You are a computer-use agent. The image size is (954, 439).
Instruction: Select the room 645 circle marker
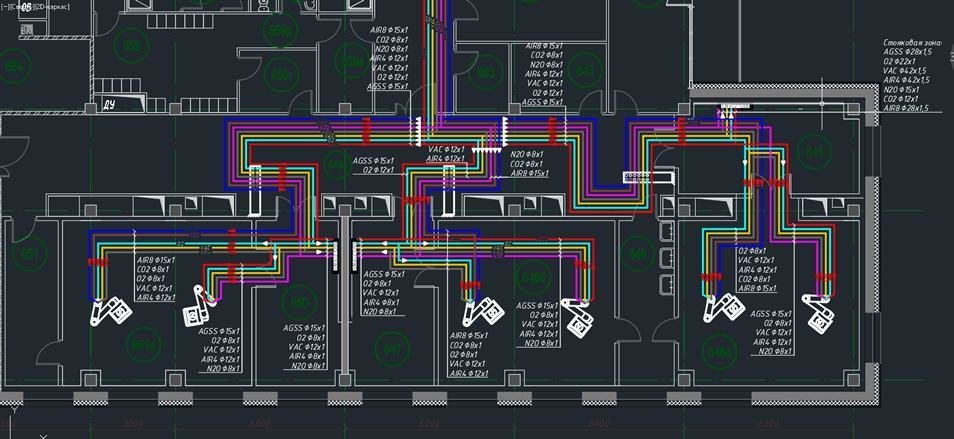click(814, 152)
